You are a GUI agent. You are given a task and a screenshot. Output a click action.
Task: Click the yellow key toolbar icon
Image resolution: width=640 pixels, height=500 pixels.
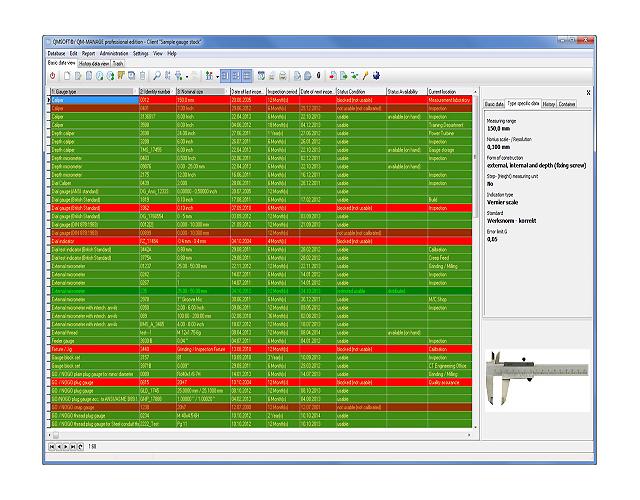tap(366, 76)
